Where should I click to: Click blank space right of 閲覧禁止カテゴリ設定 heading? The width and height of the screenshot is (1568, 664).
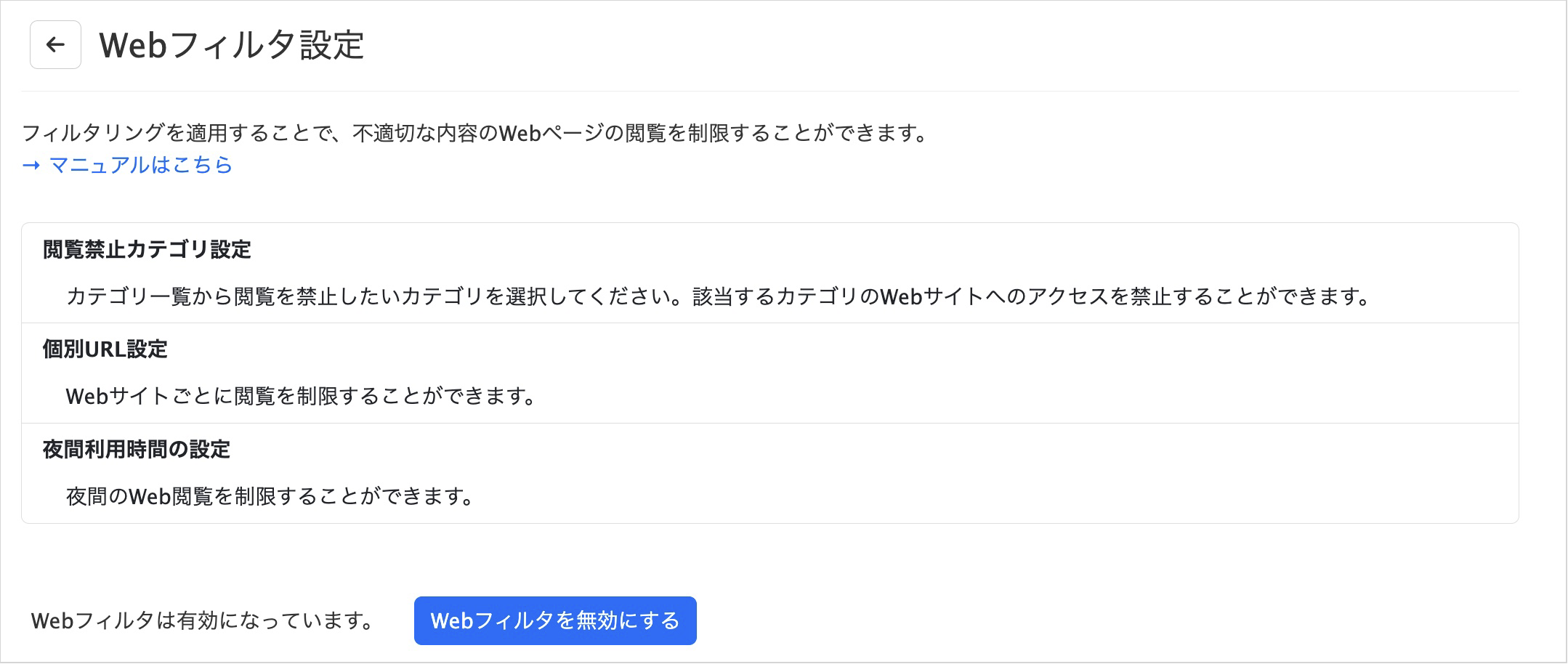coord(799,249)
